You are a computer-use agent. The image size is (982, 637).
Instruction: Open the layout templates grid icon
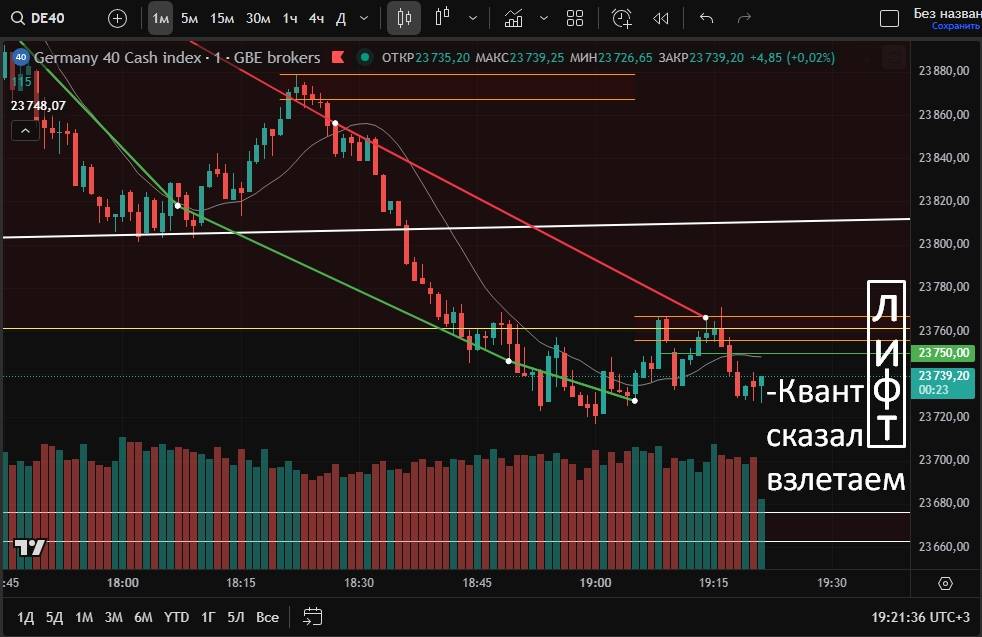[575, 18]
